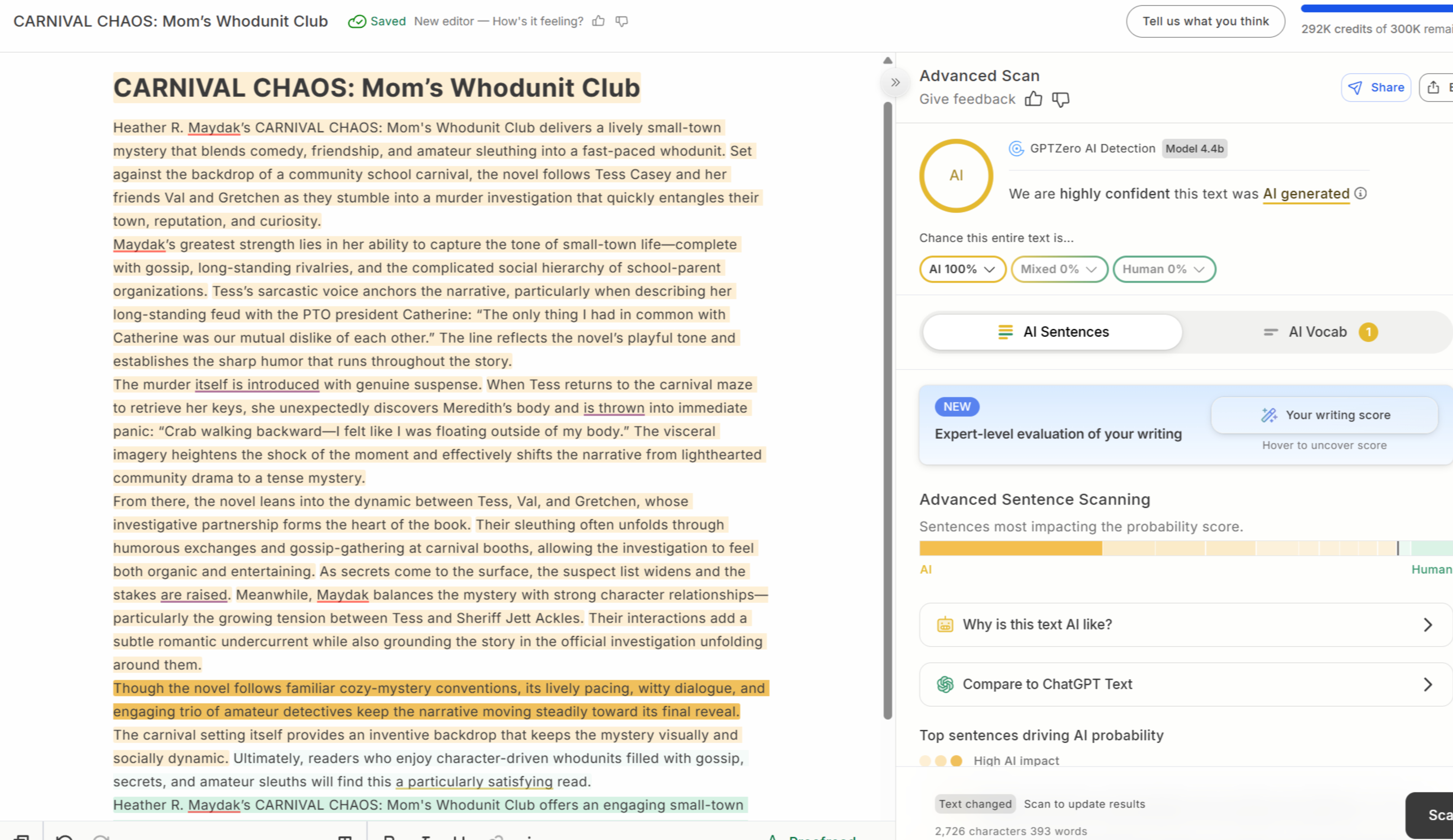The image size is (1453, 840).
Task: Expand the Mixed 0% dropdown pill
Action: pyautogui.click(x=1059, y=269)
